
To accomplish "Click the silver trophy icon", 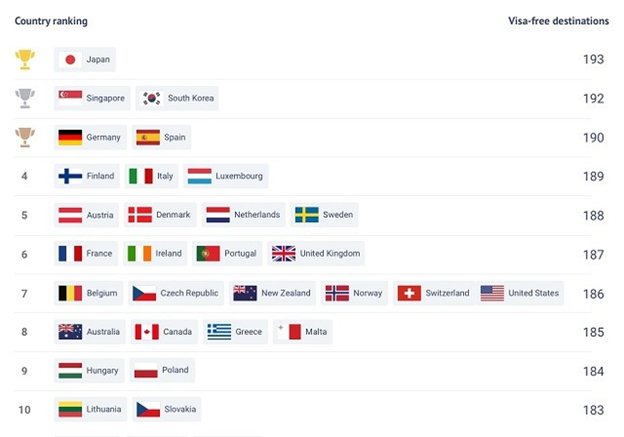I will click(25, 98).
